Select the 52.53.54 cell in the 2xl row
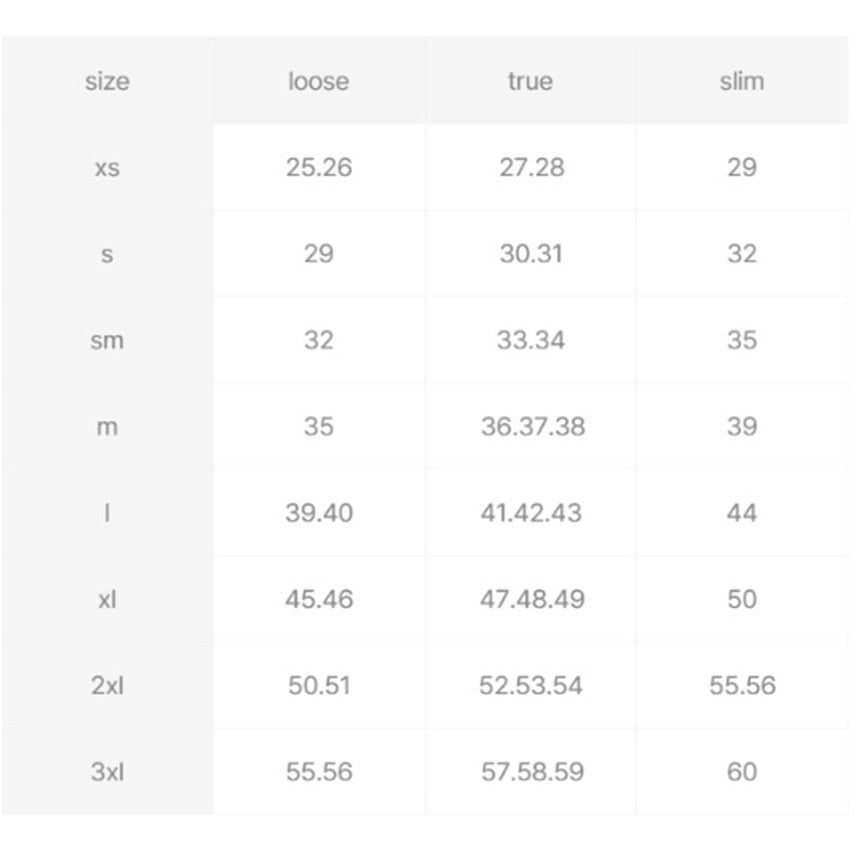854x854 pixels. pos(531,685)
